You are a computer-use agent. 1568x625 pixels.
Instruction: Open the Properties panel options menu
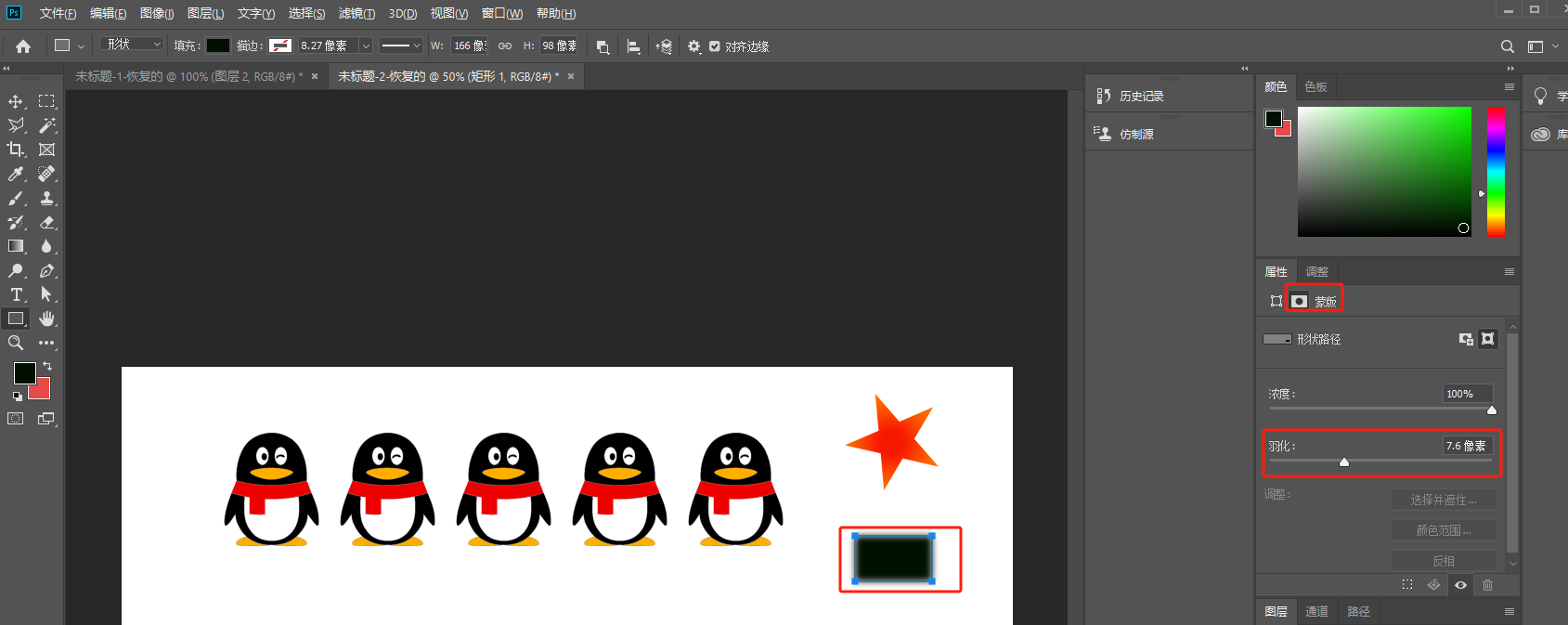tap(1510, 271)
